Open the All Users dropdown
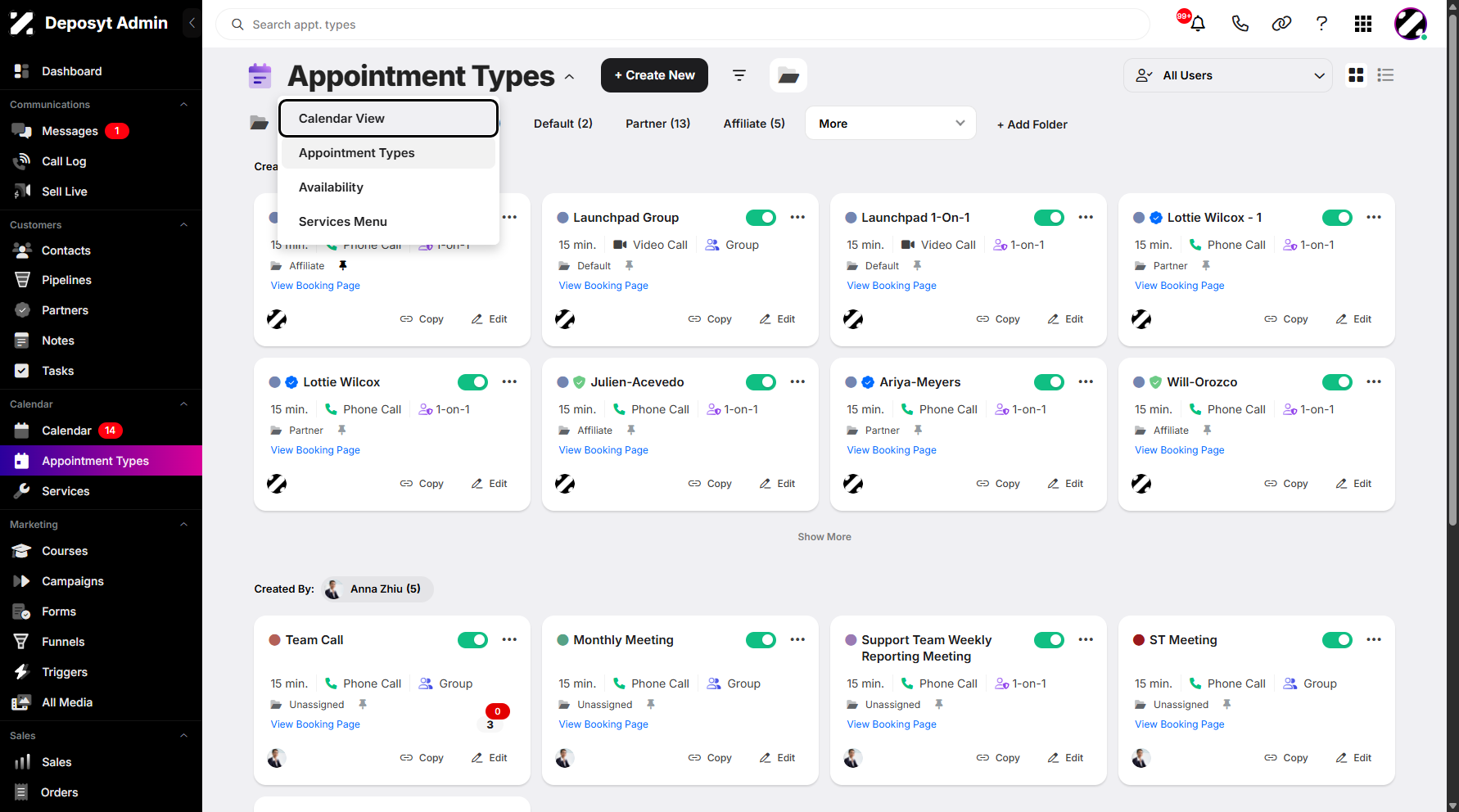Viewport: 1459px width, 812px height. 1228,75
